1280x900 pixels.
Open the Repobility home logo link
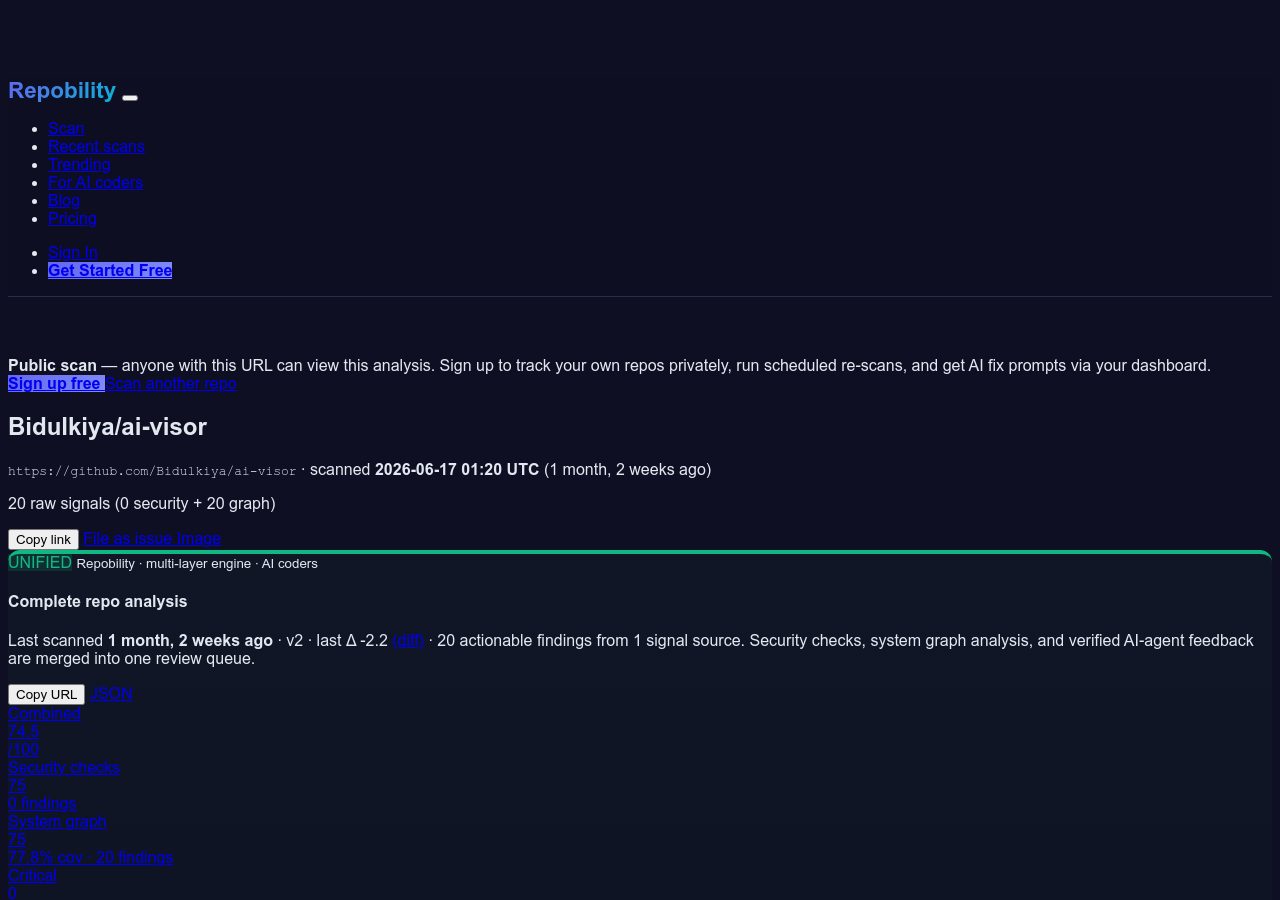coord(62,90)
